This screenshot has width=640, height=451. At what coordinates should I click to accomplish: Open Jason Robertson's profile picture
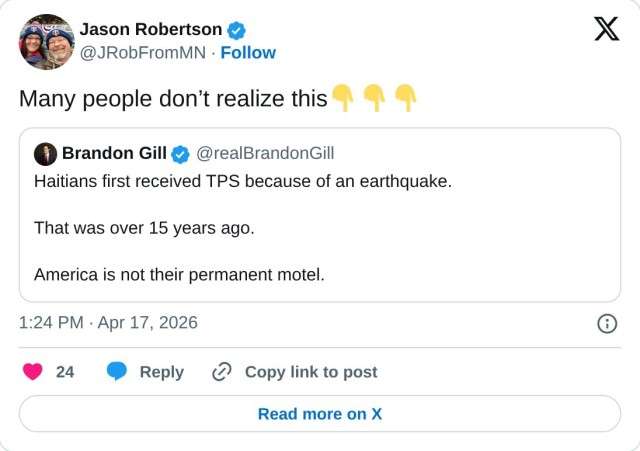46,42
